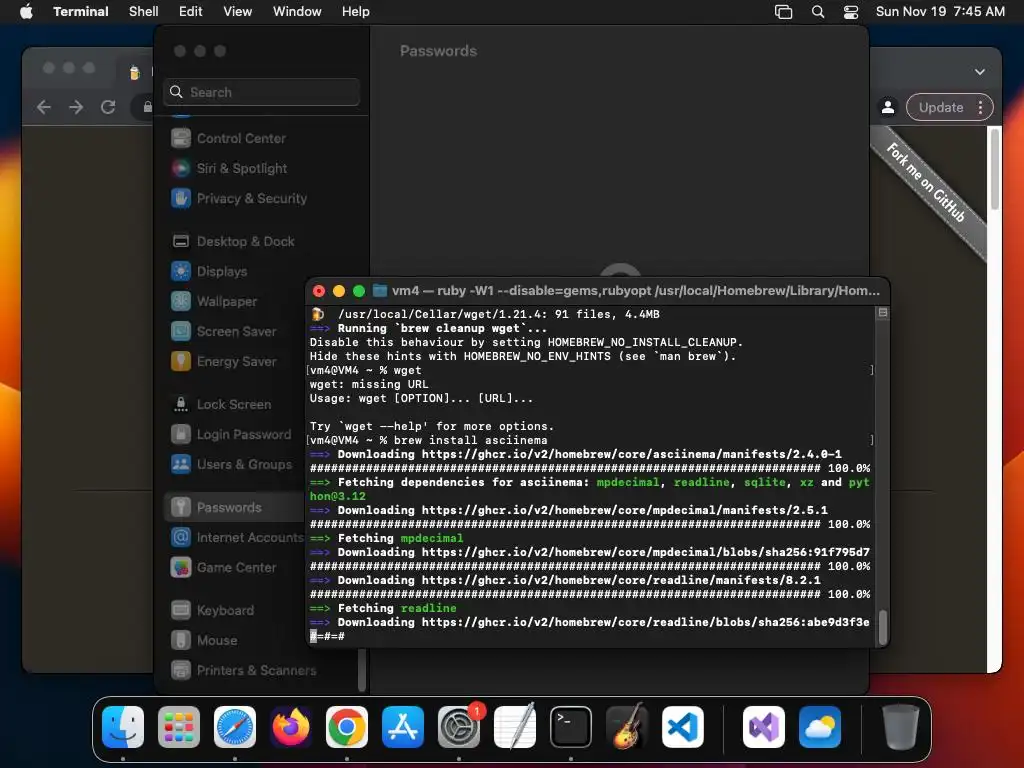Select Energy Saver in Settings sidebar
The width and height of the screenshot is (1024, 768).
point(235,362)
